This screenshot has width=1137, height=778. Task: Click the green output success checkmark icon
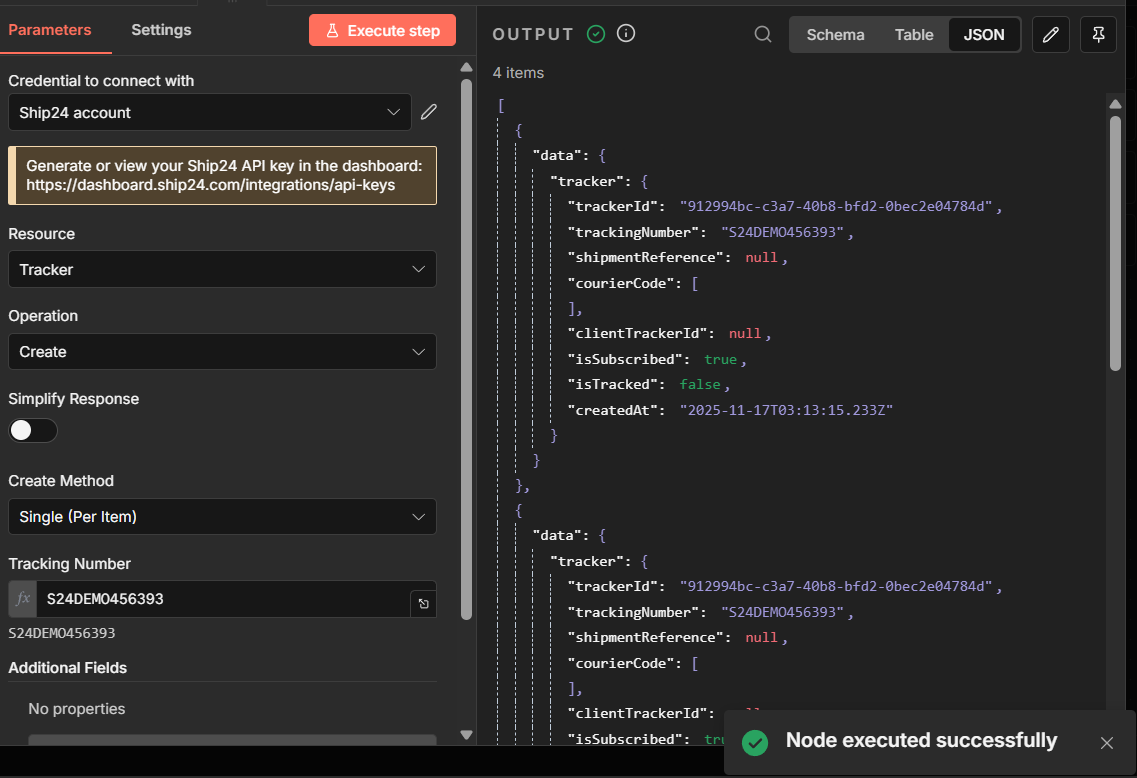click(596, 34)
